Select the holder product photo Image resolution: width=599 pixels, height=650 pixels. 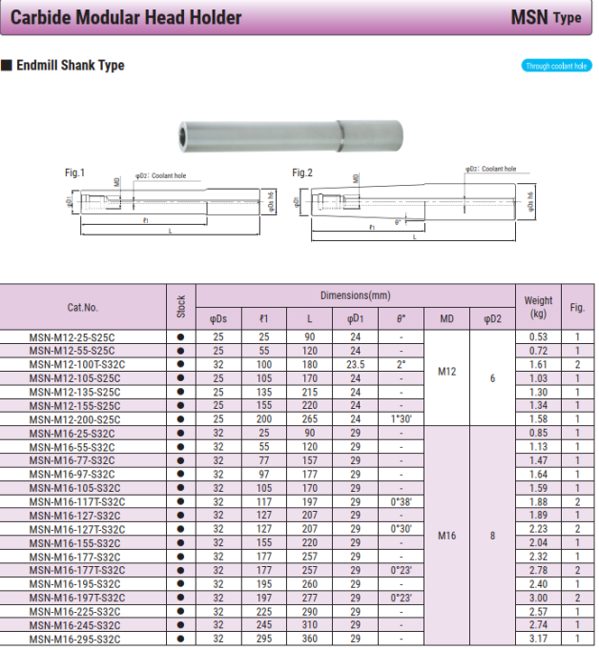click(291, 136)
